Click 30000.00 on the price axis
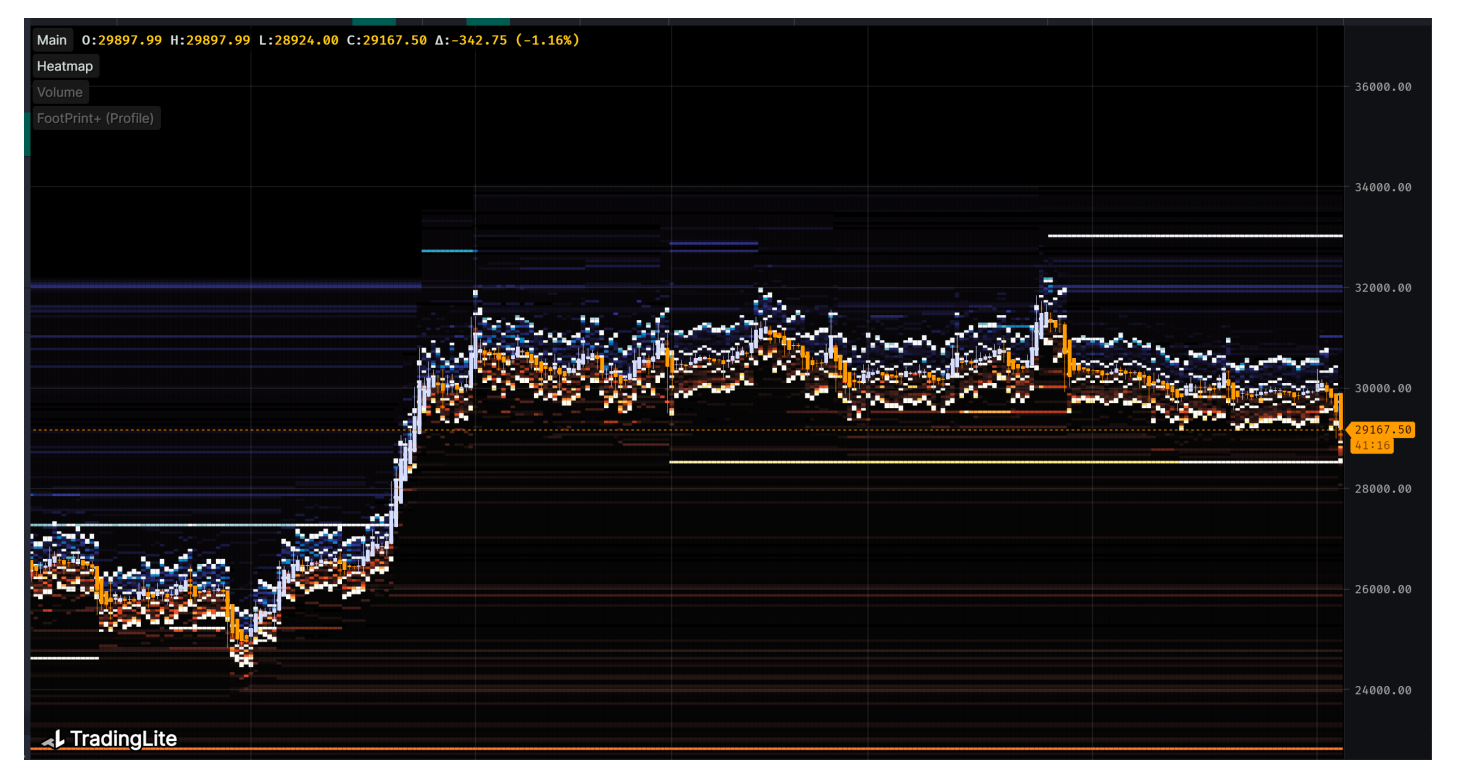This screenshot has width=1472, height=784. point(1382,389)
